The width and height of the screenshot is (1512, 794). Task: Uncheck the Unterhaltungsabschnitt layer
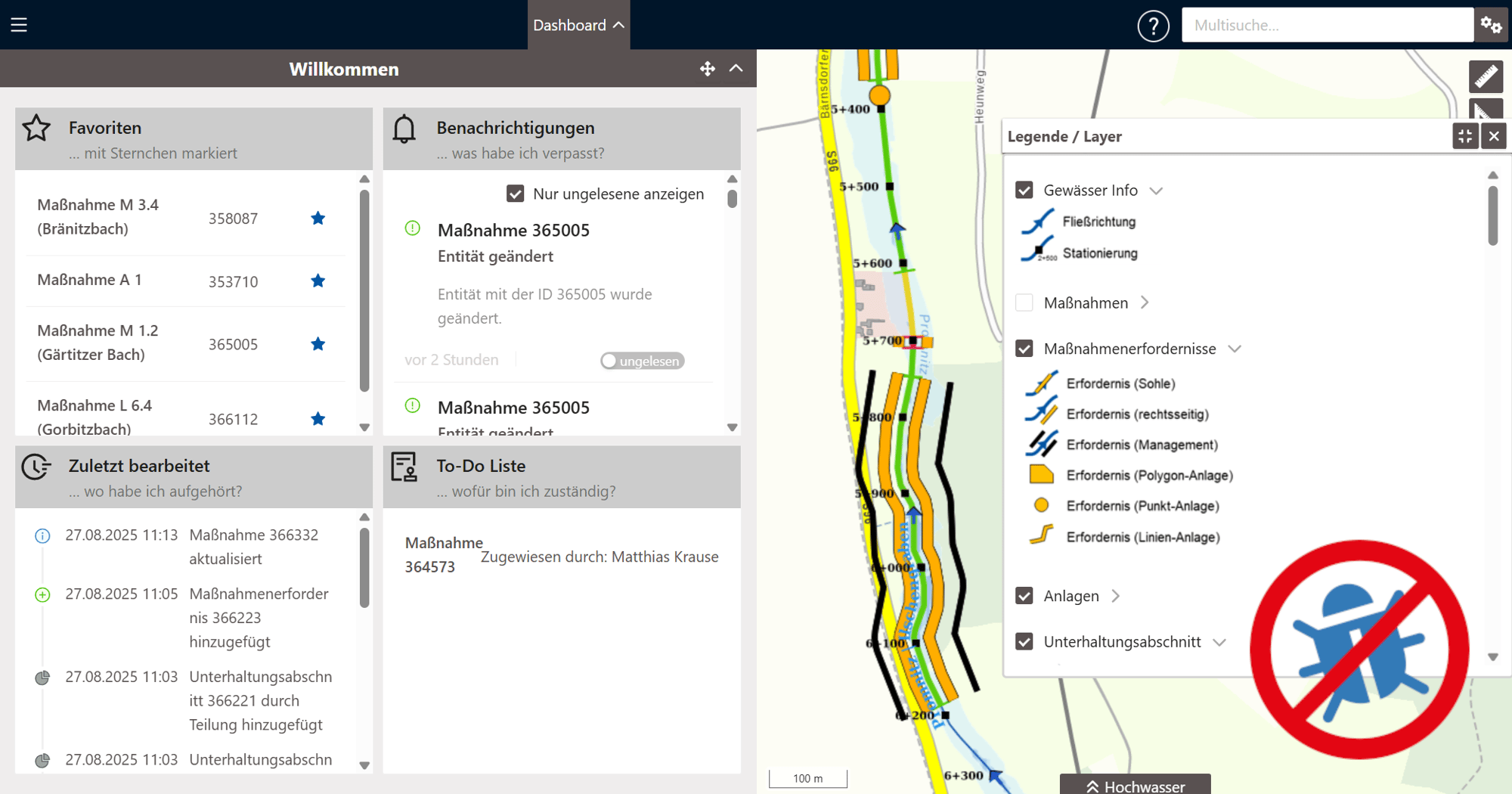[x=1024, y=642]
